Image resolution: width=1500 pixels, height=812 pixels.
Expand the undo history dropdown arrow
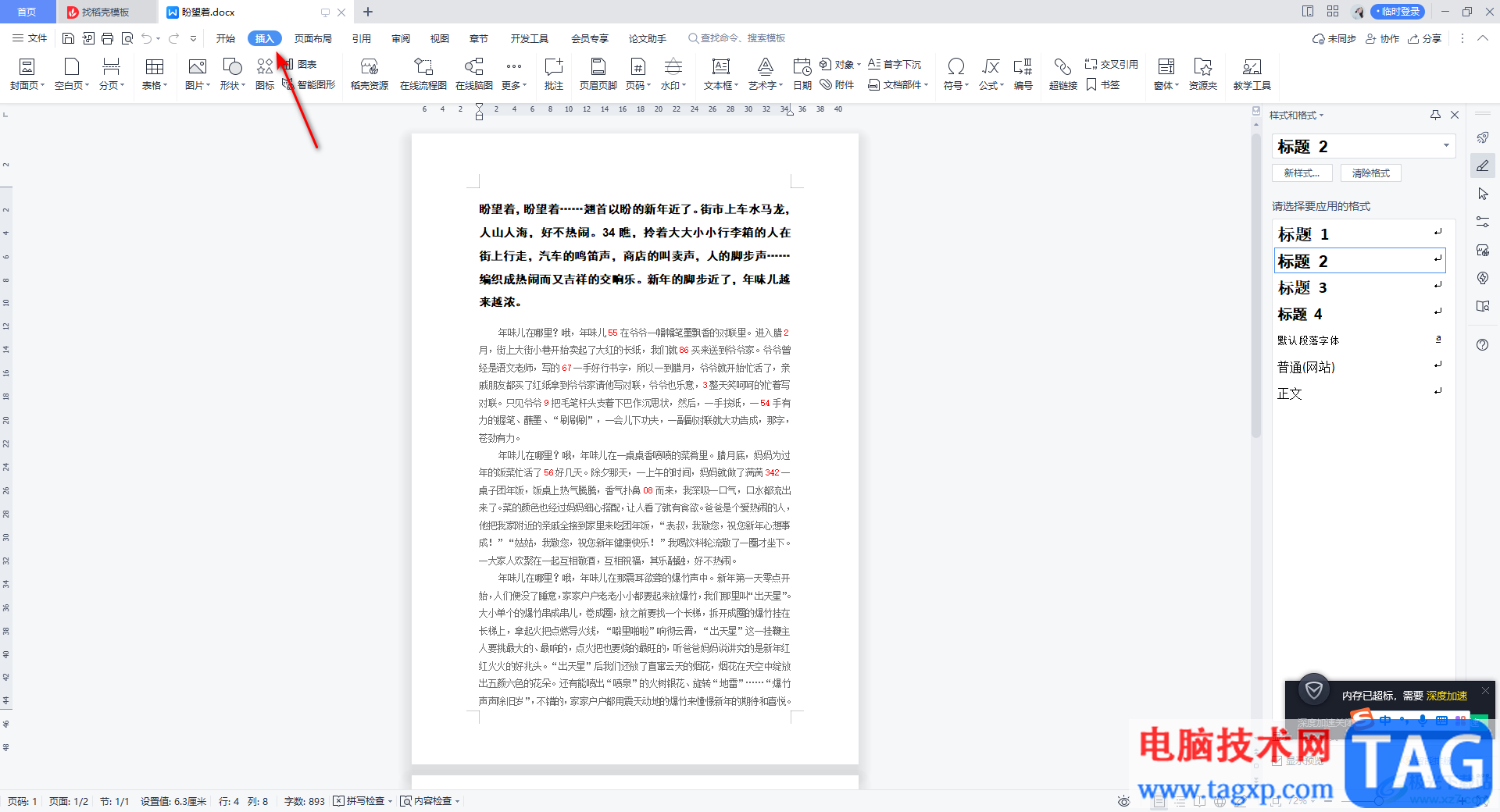pos(158,38)
